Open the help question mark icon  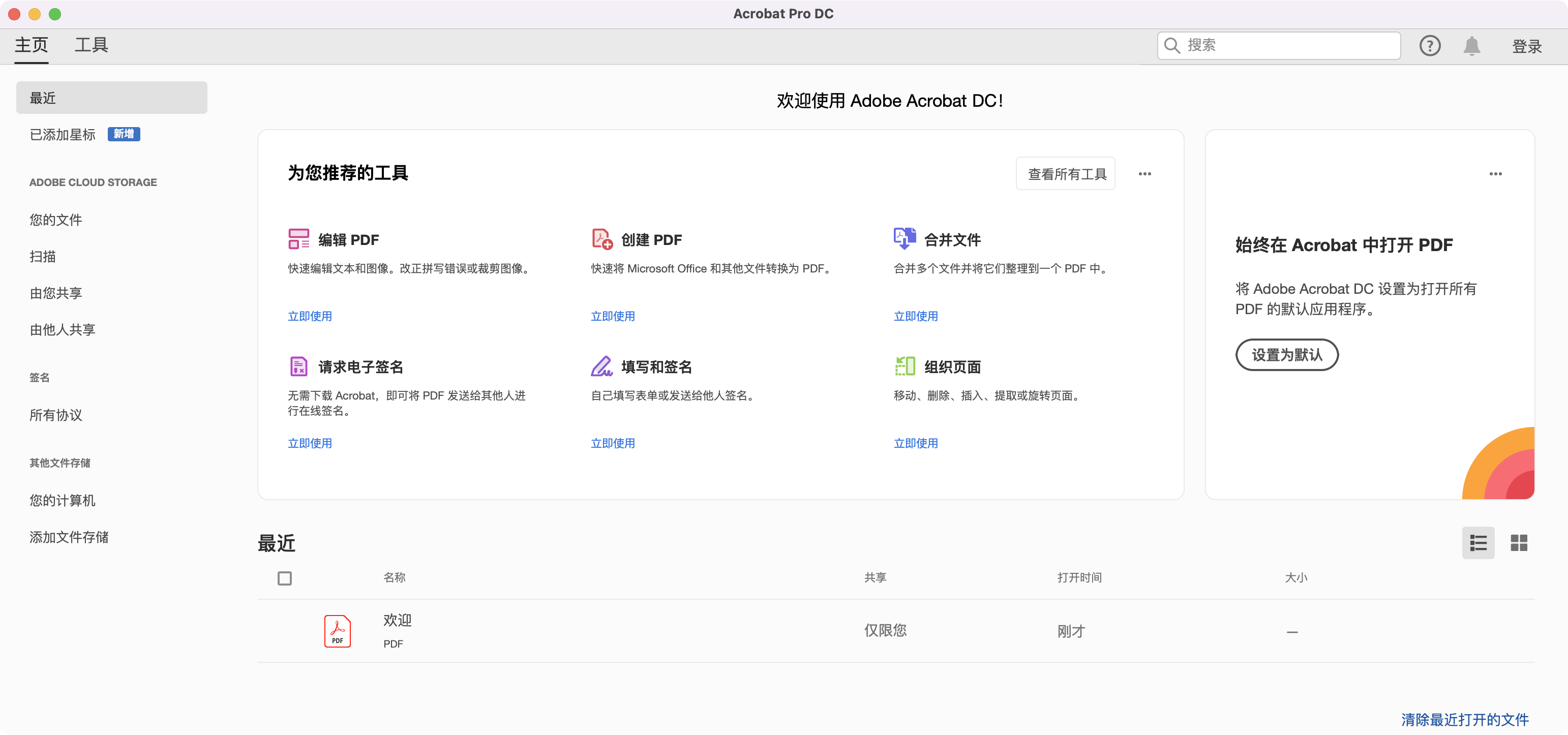tap(1429, 46)
